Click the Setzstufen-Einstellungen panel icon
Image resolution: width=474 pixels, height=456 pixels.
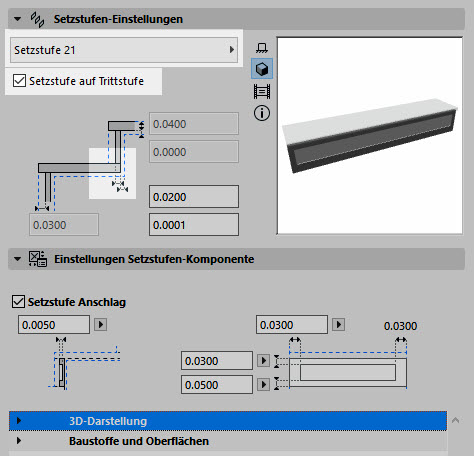[x=37, y=19]
